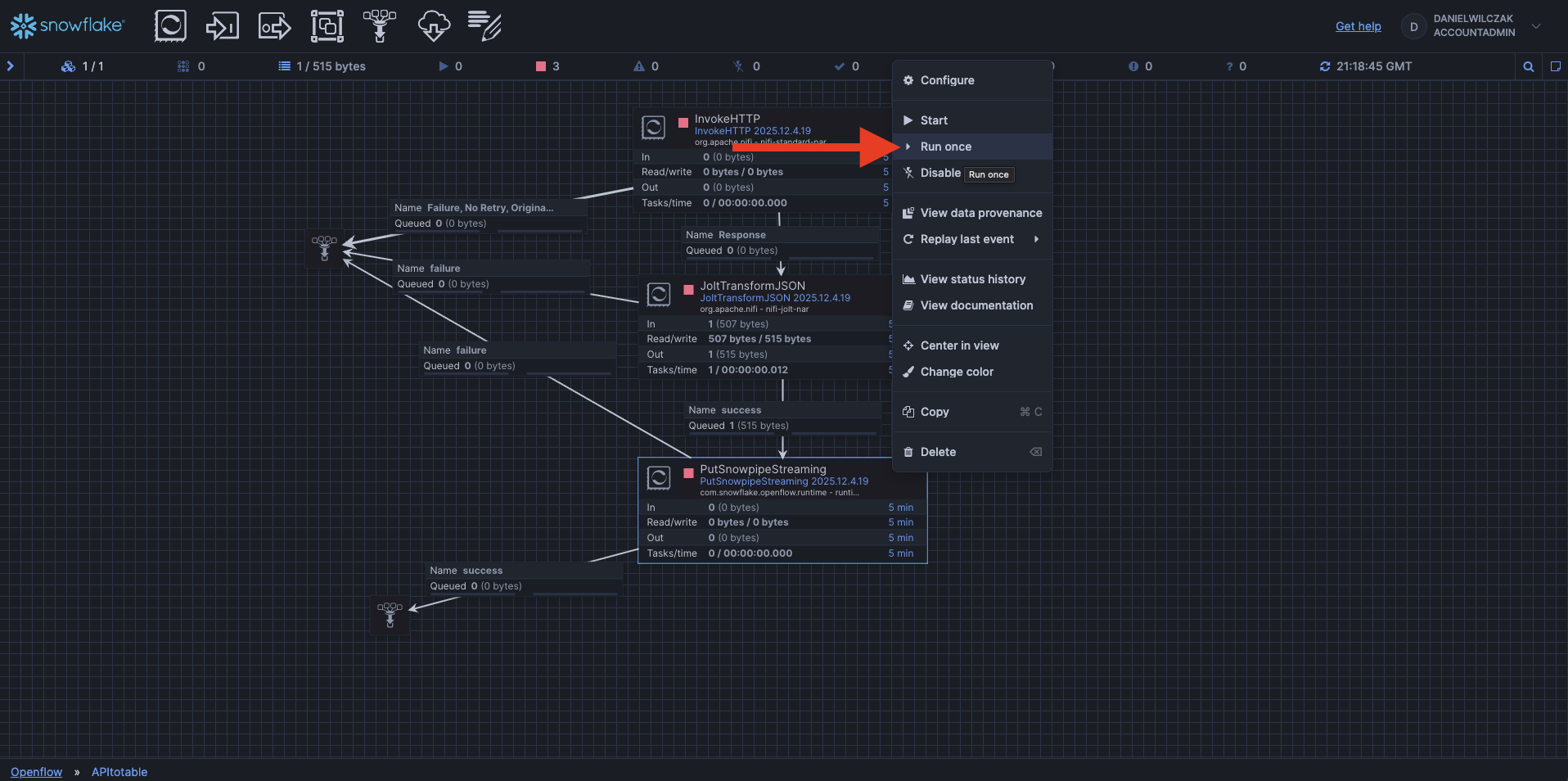Choose Run once from the context menu
Image resolution: width=1568 pixels, height=781 pixels.
point(945,147)
